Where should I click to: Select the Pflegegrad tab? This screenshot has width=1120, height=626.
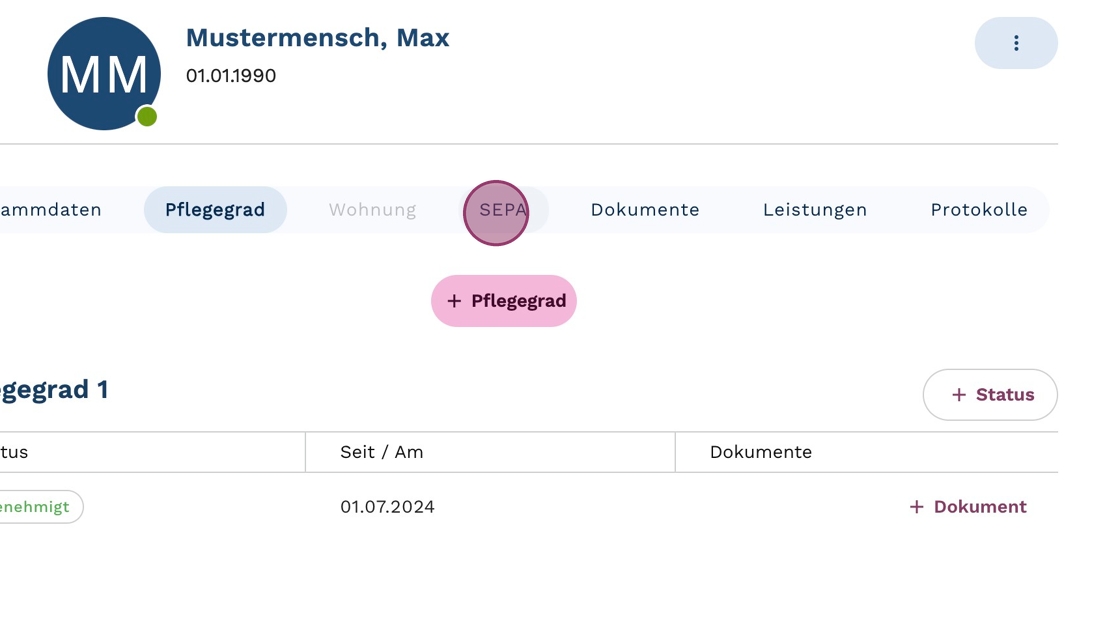coord(215,210)
